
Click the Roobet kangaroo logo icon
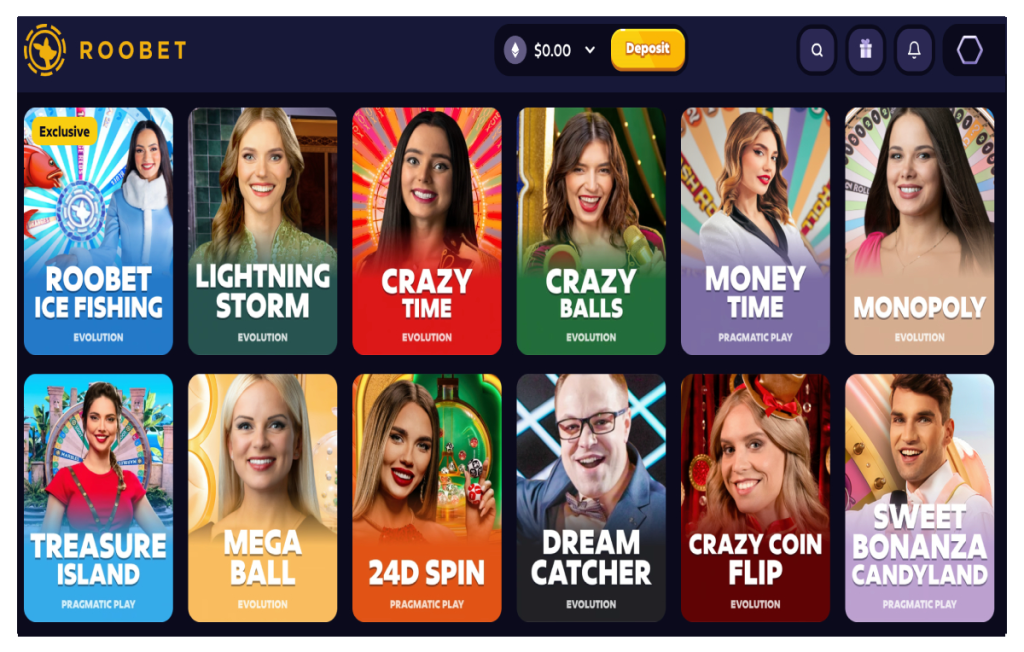point(45,50)
